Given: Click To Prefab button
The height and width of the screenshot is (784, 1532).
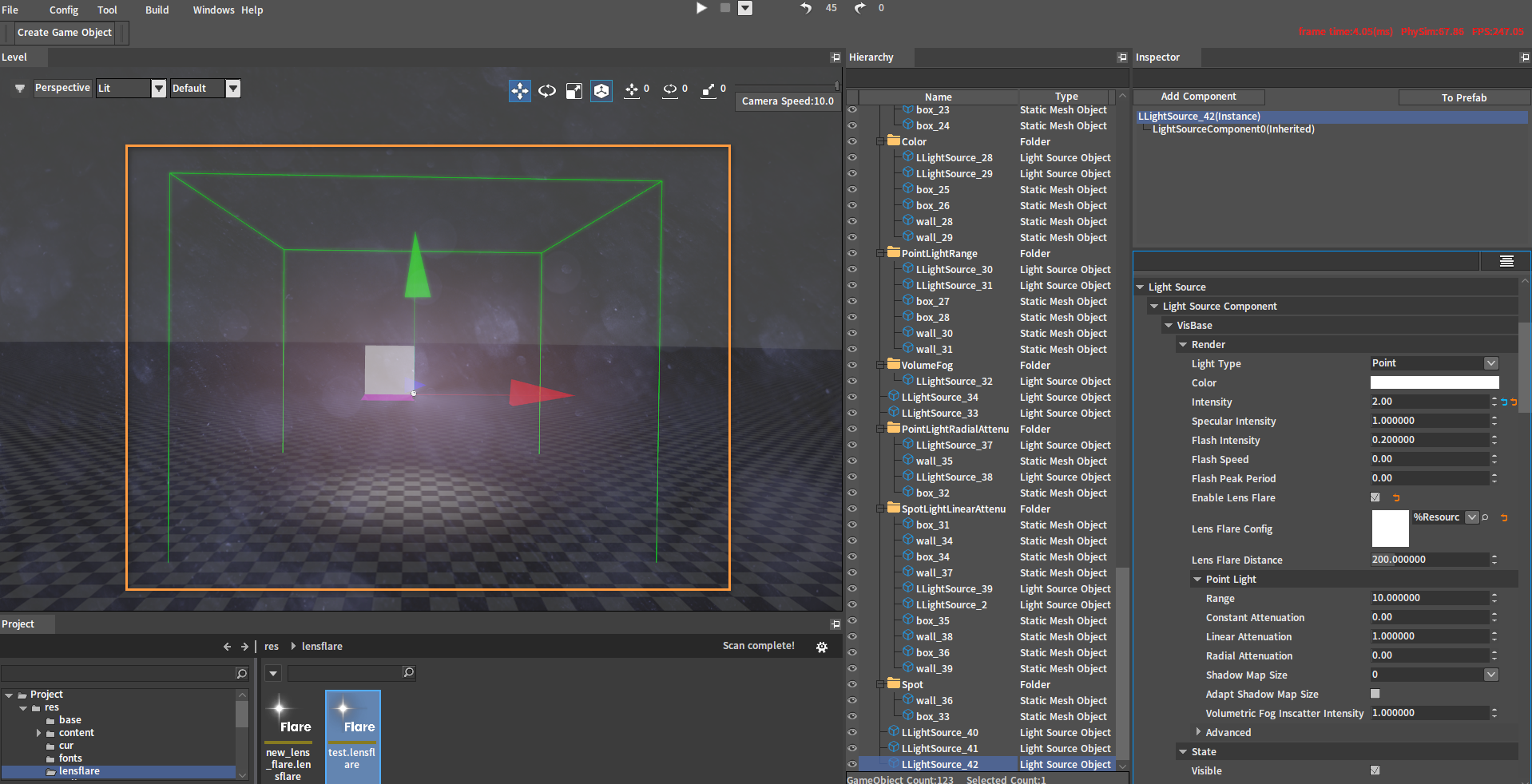Looking at the screenshot, I should pos(1464,97).
